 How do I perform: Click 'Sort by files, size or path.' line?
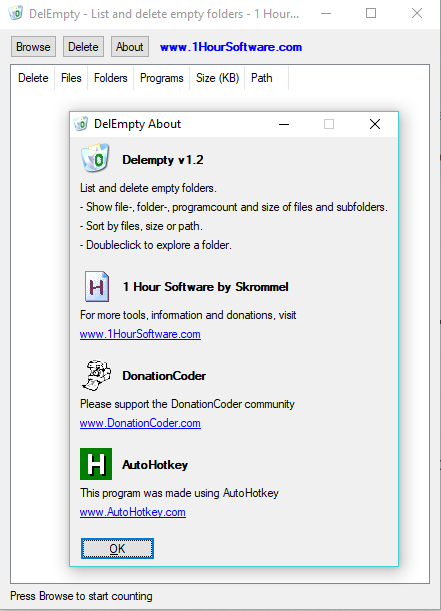pos(141,226)
